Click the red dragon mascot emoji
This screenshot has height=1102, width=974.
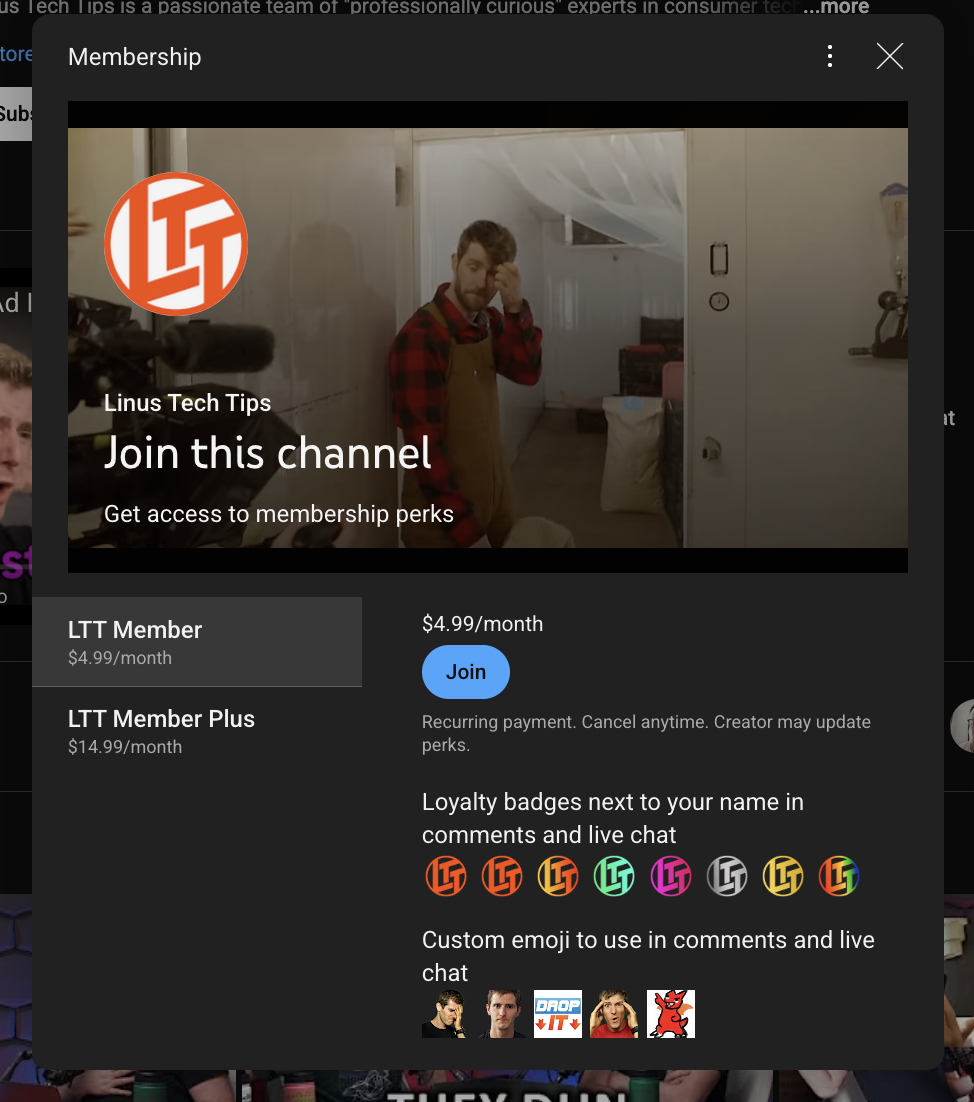[670, 1013]
